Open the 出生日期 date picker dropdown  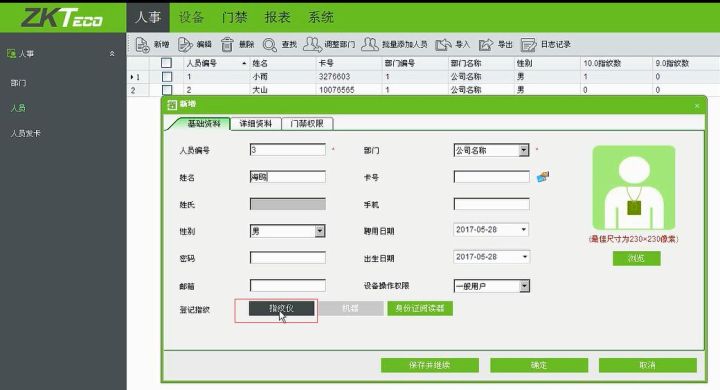pyautogui.click(x=524, y=257)
